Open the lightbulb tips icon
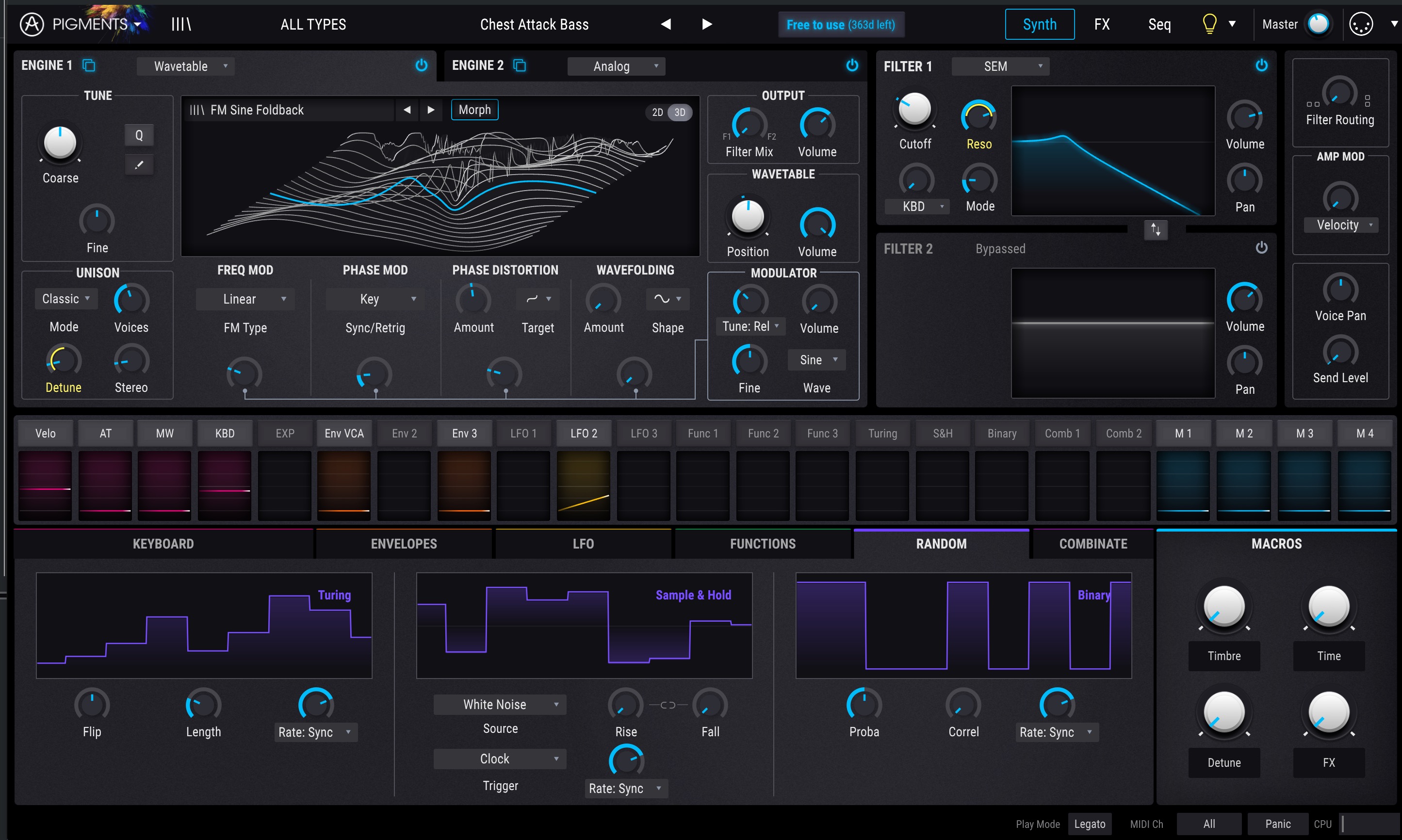This screenshot has height=840, width=1402. tap(1209, 24)
